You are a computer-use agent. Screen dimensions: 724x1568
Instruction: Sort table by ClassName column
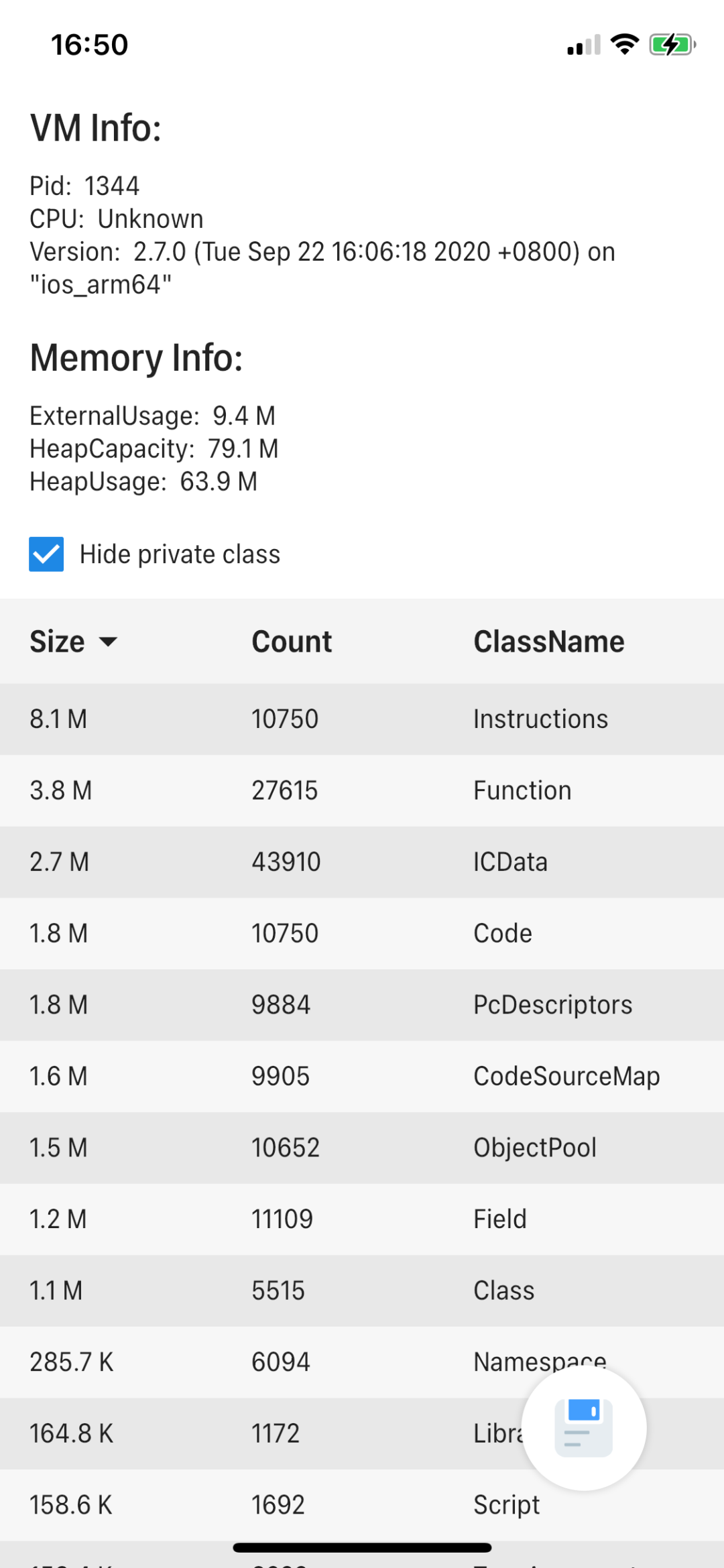coord(548,642)
